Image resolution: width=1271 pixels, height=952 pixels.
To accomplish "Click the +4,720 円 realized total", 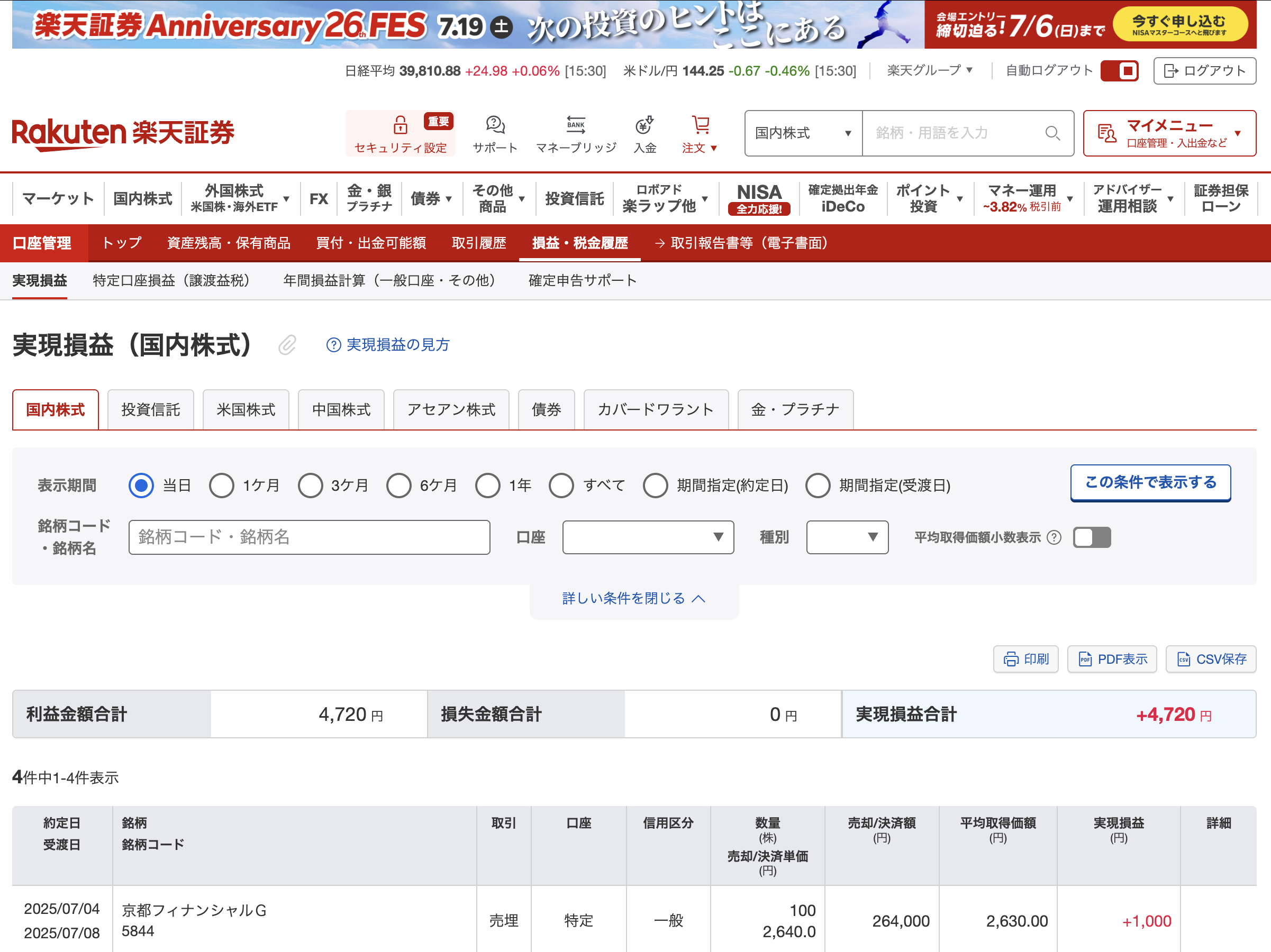I will [x=1174, y=715].
